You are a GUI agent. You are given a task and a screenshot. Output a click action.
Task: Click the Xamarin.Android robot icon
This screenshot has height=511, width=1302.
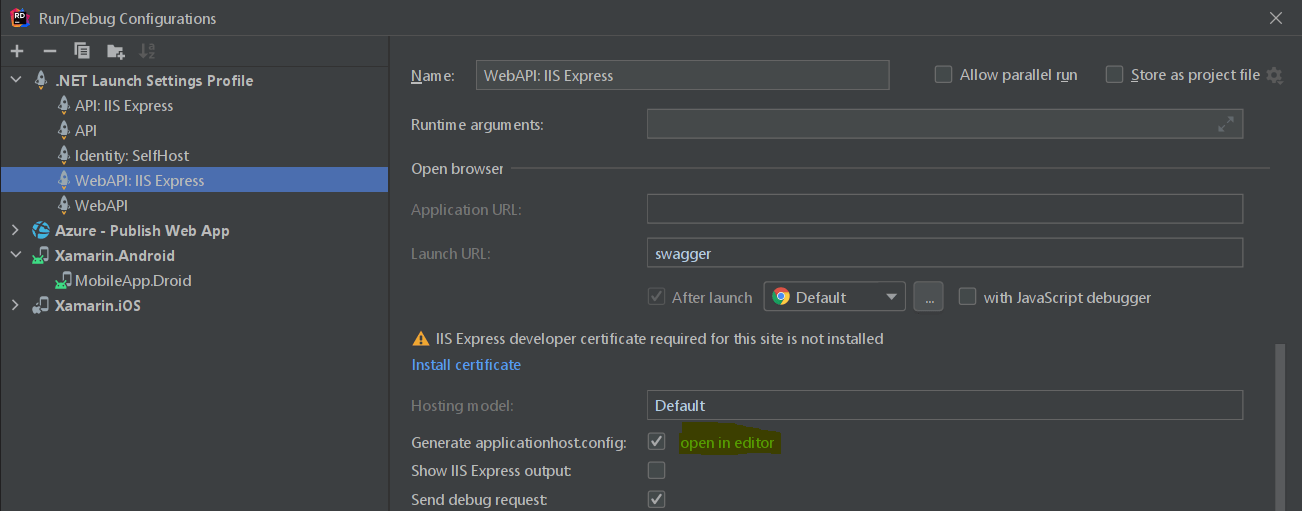(41, 255)
